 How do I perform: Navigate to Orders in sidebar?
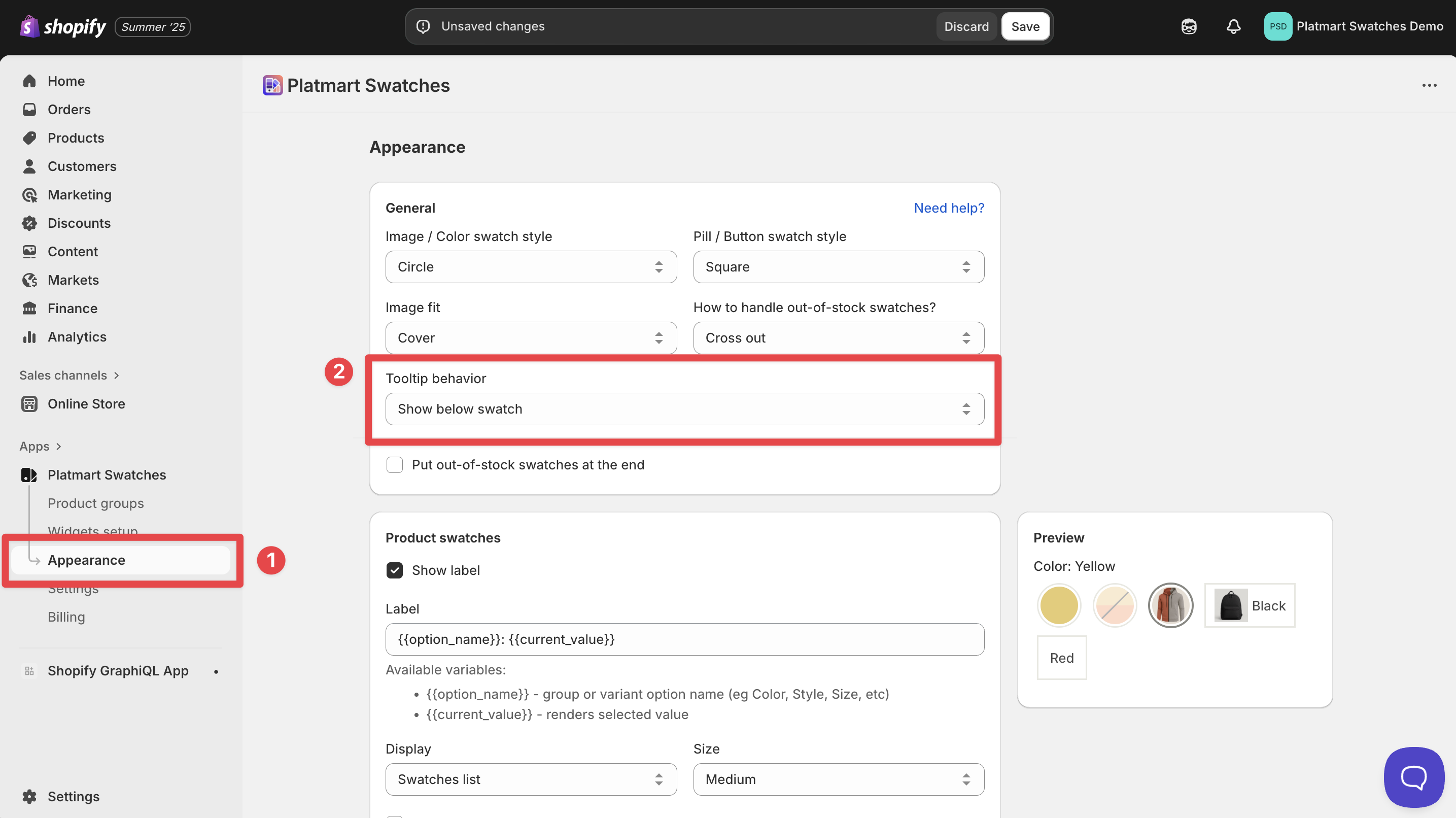point(69,109)
